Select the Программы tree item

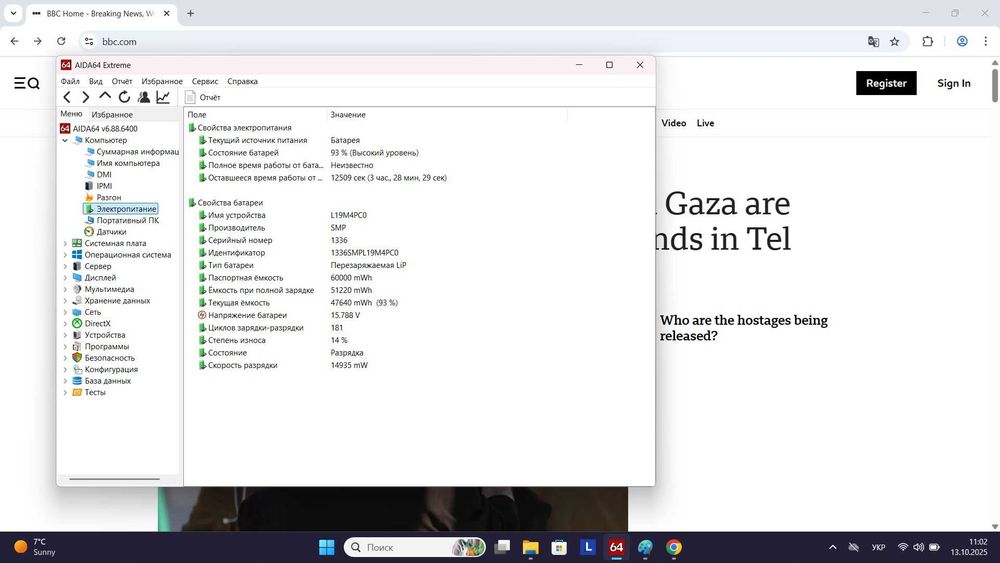coord(101,347)
